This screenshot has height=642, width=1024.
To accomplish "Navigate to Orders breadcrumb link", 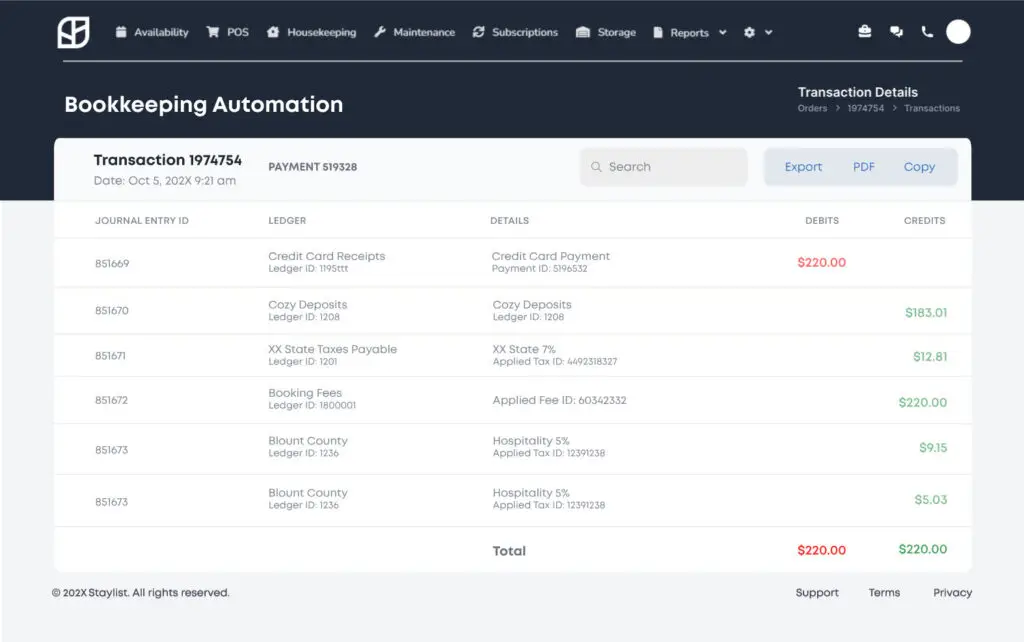I will [812, 108].
